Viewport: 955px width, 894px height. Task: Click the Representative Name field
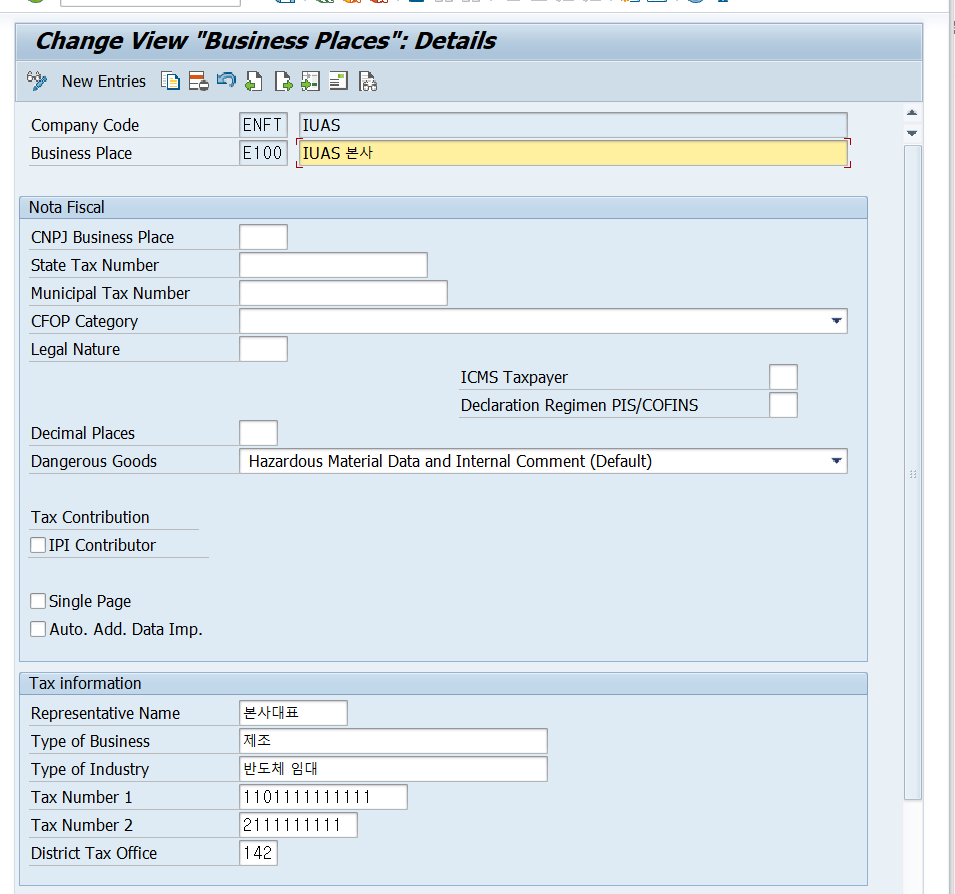pyautogui.click(x=294, y=713)
